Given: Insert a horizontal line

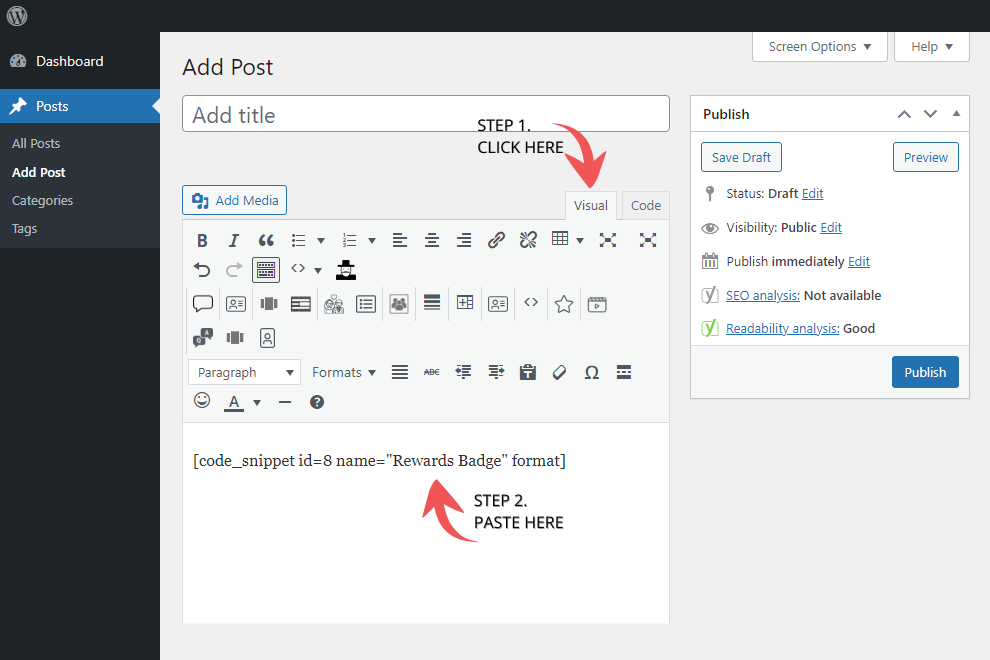Looking at the screenshot, I should tap(285, 402).
